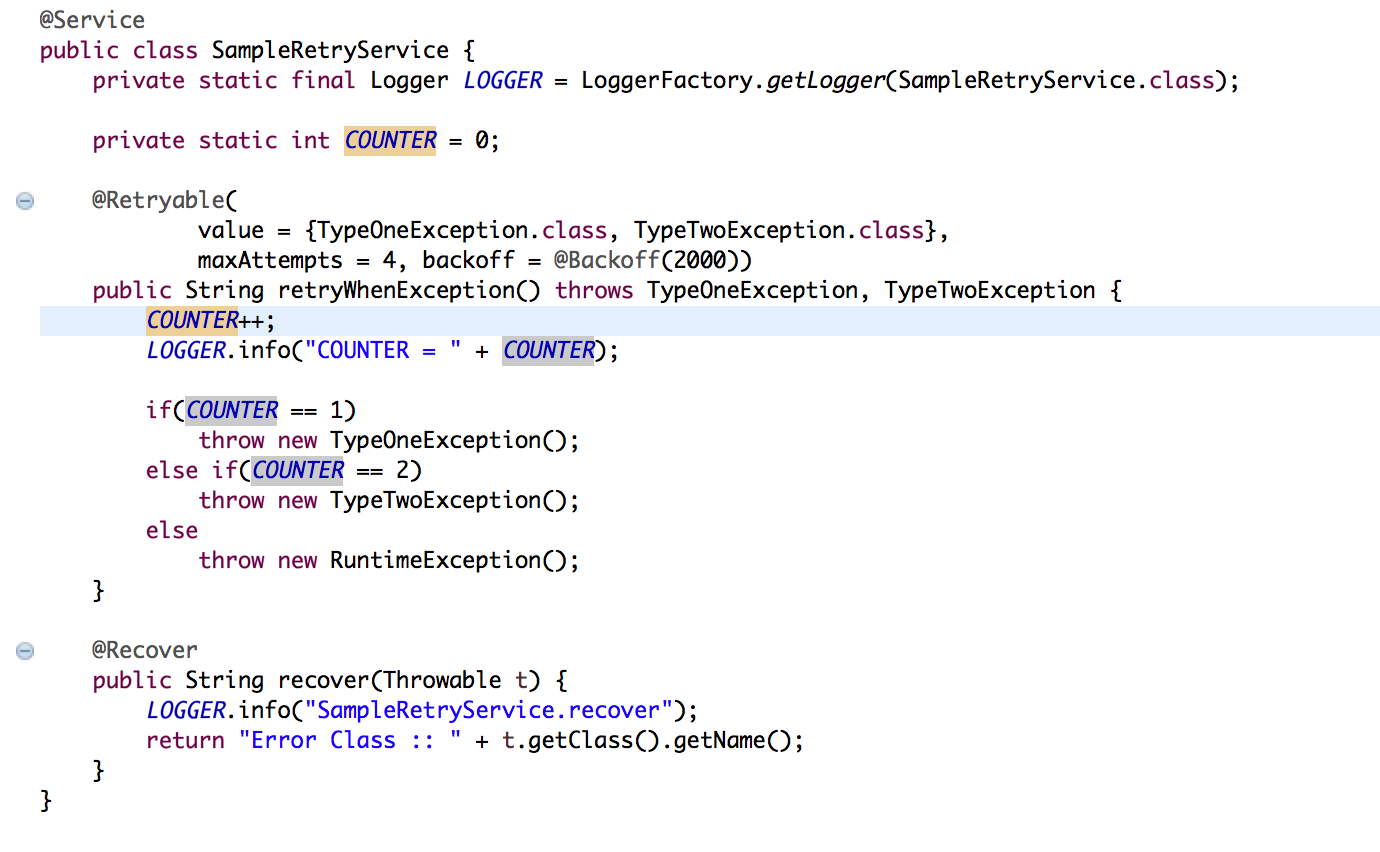The image size is (1380, 852).
Task: Click COUNTER in the == 2 condition
Action: 297,470
